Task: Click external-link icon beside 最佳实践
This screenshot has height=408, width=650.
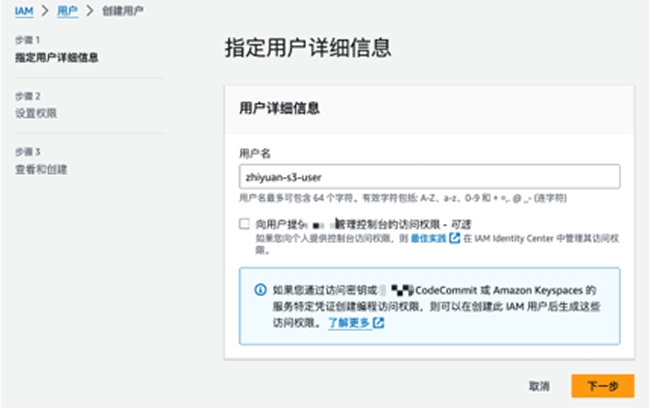Action: click(455, 238)
